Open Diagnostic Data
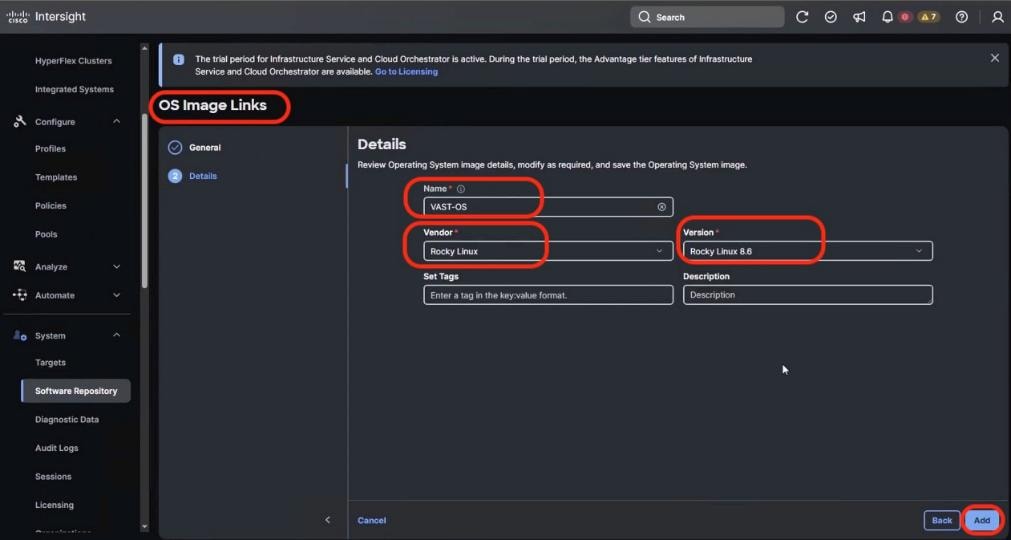The height and width of the screenshot is (540, 1011). click(67, 419)
